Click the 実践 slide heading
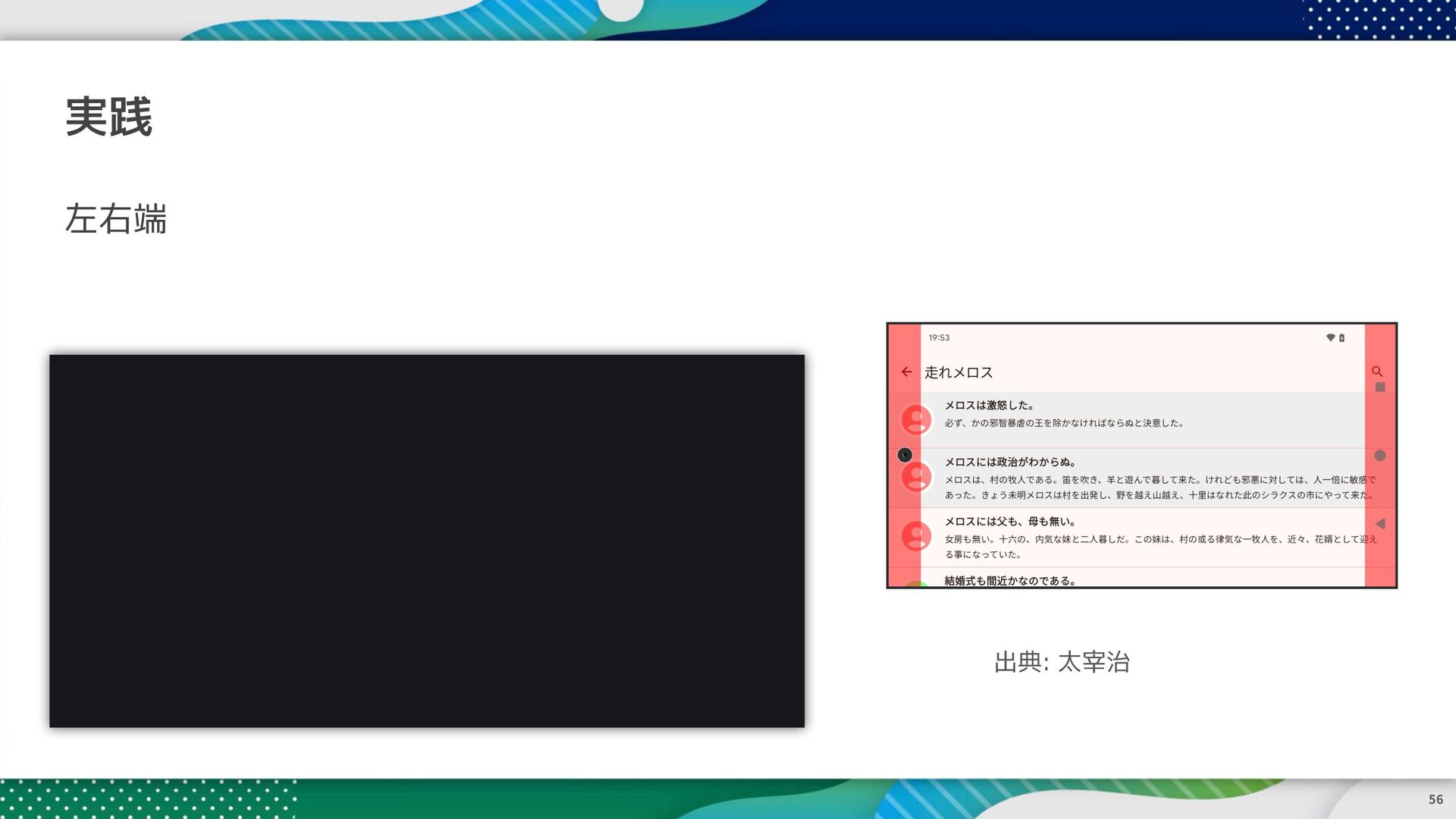 [x=109, y=117]
